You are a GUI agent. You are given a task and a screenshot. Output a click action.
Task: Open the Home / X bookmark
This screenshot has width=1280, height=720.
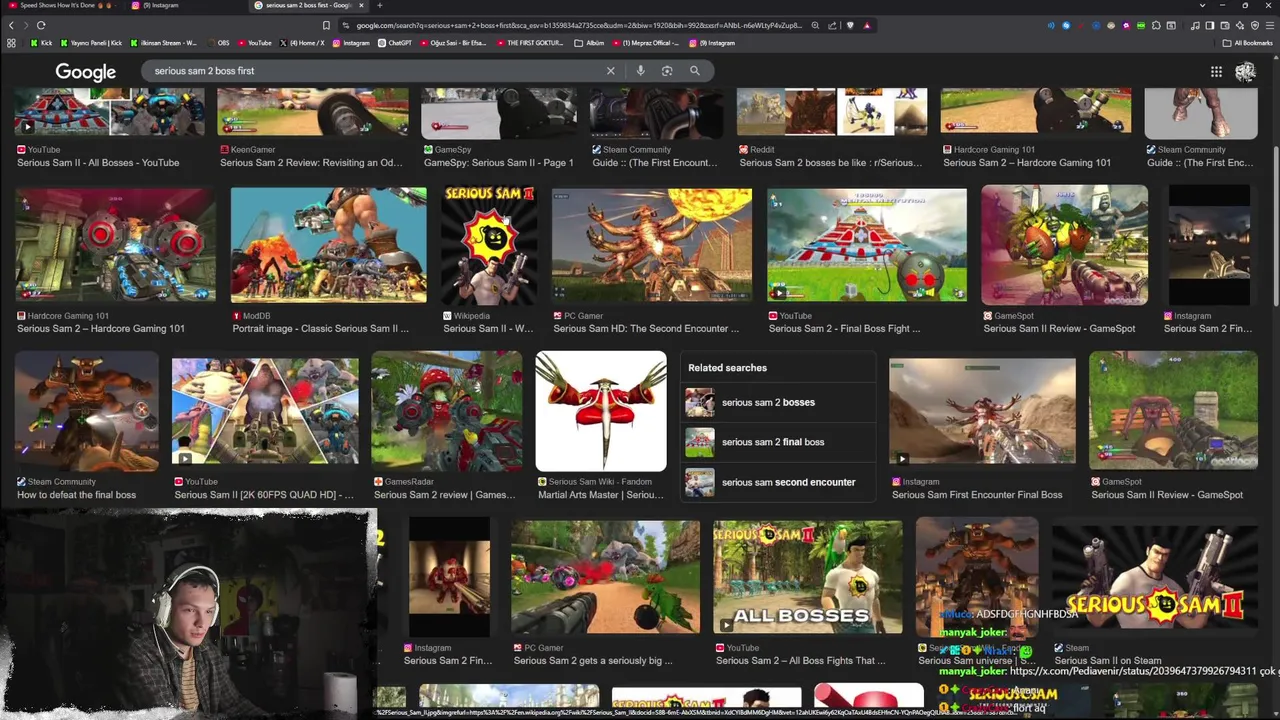pos(302,43)
